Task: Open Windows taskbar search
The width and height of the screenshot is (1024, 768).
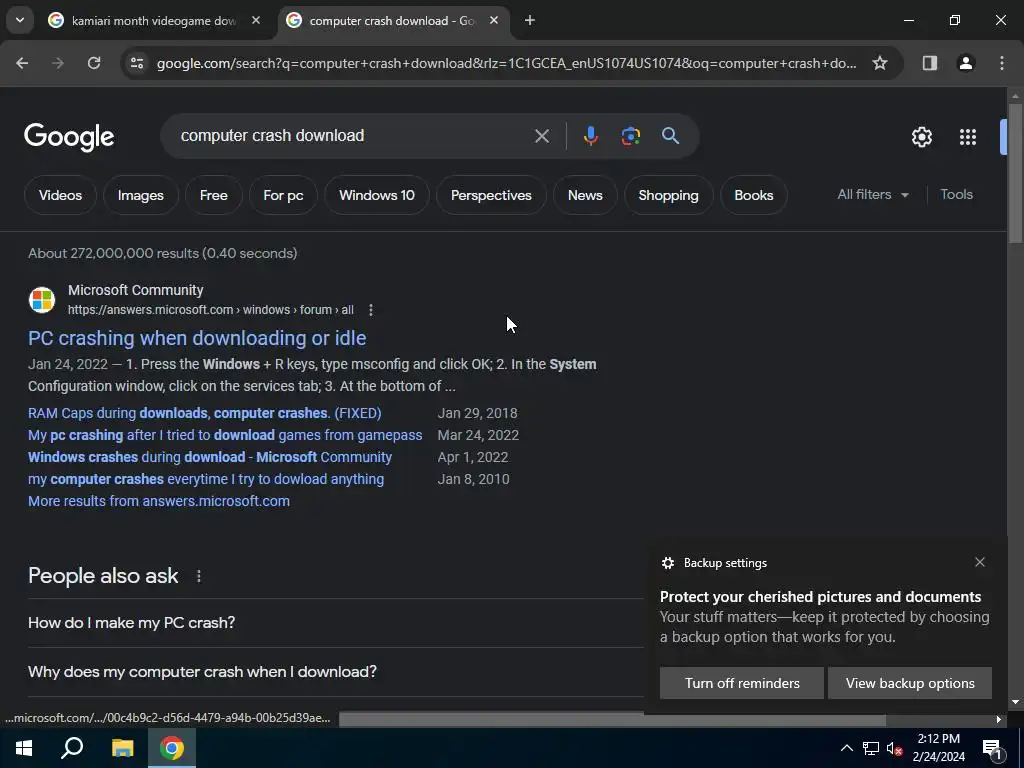Action: [72, 748]
